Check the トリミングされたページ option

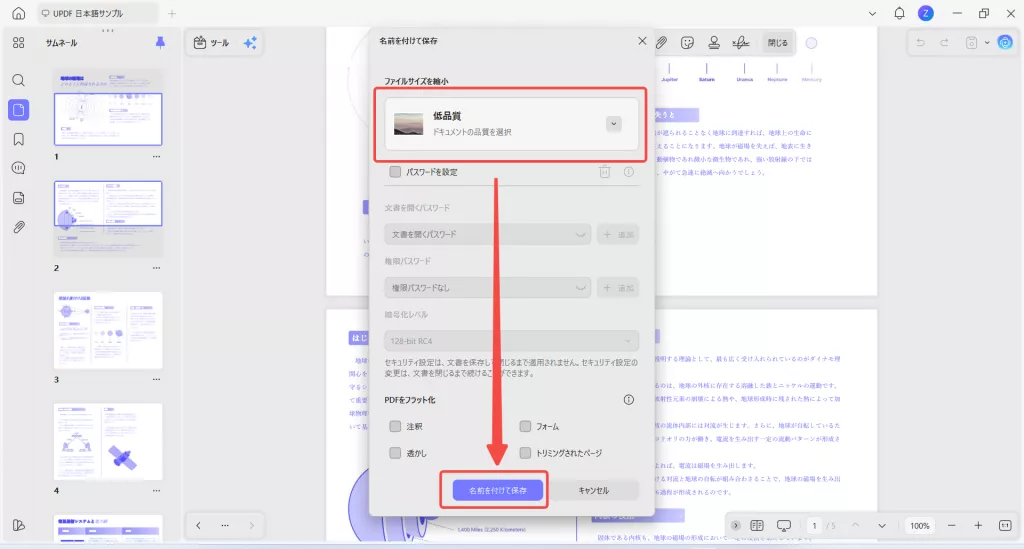pos(525,453)
